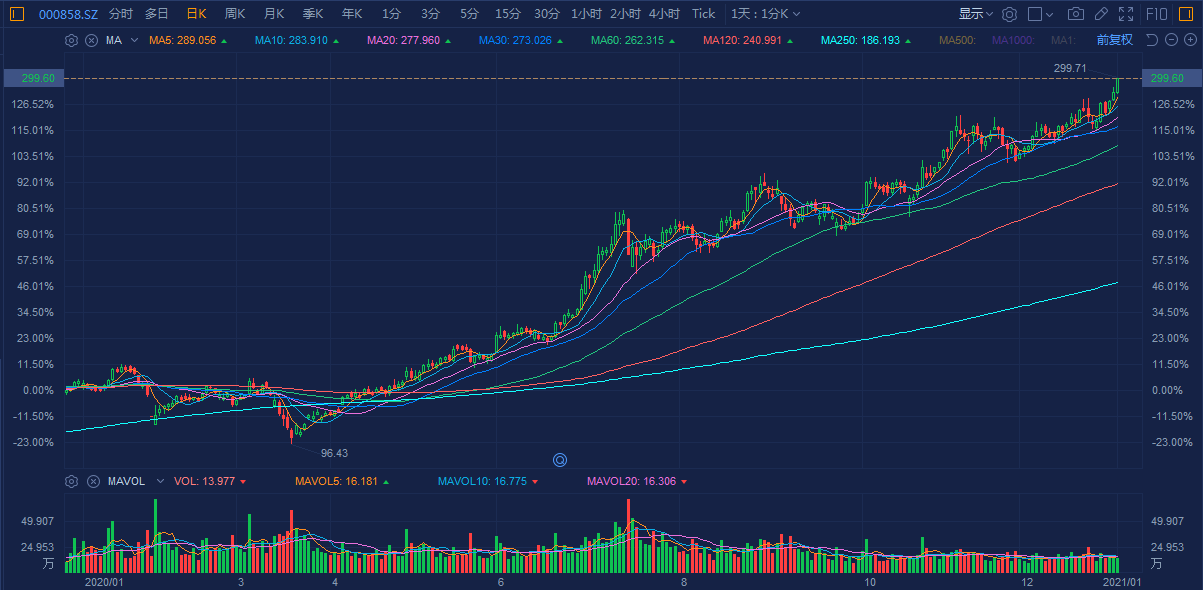
Task: Expand the 显示 display dropdown
Action: coord(975,14)
